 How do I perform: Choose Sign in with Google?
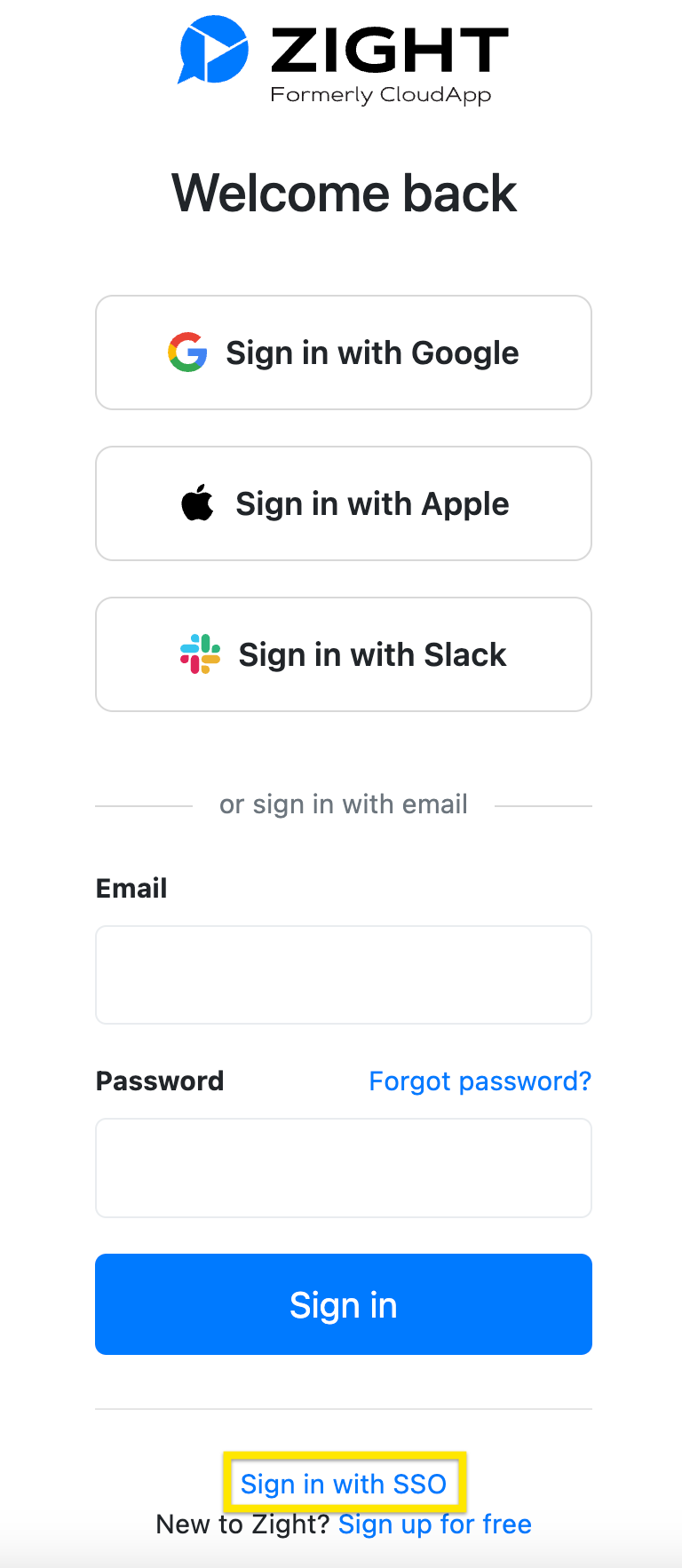click(344, 352)
